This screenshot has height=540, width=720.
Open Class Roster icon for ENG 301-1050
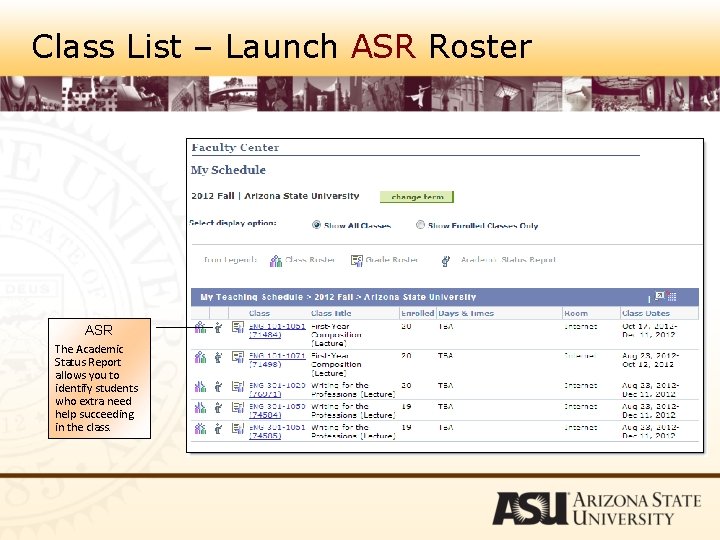200,408
